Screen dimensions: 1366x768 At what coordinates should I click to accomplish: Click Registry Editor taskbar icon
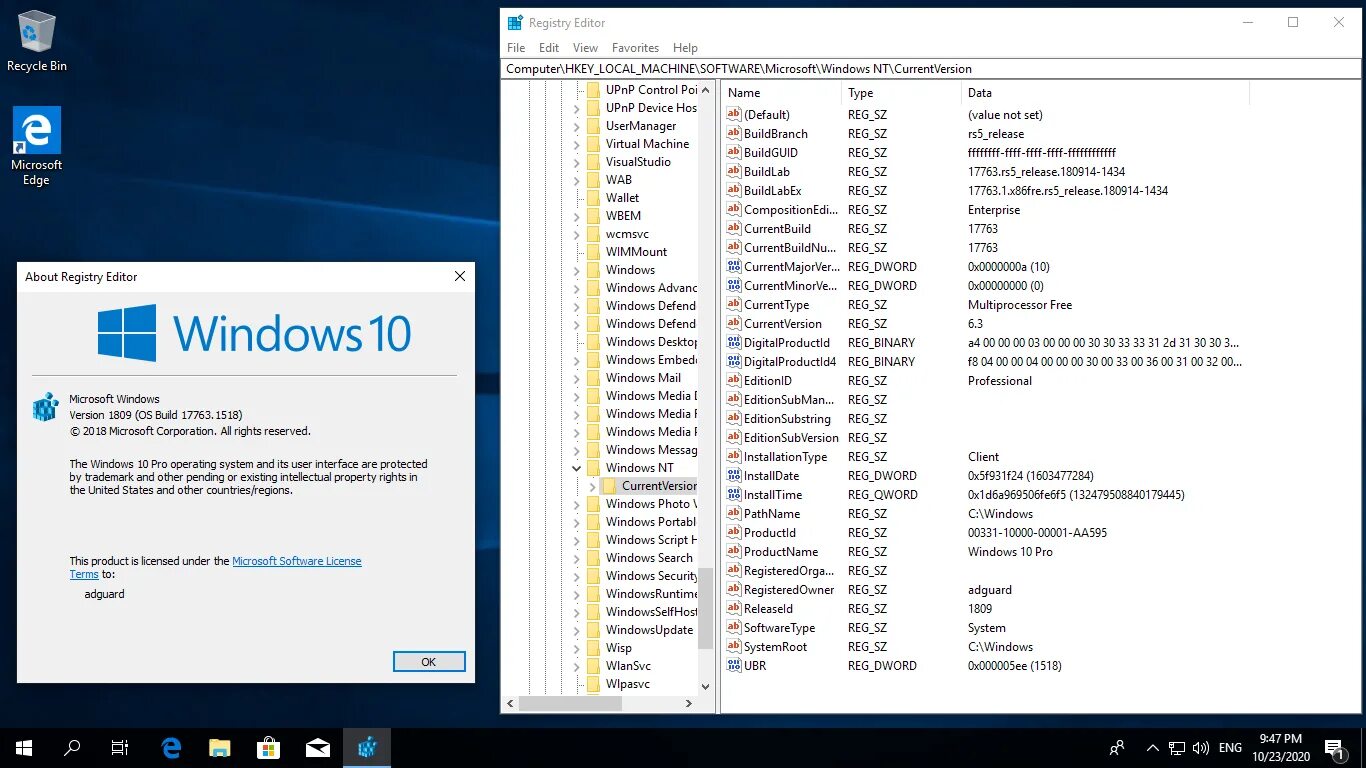(367, 747)
